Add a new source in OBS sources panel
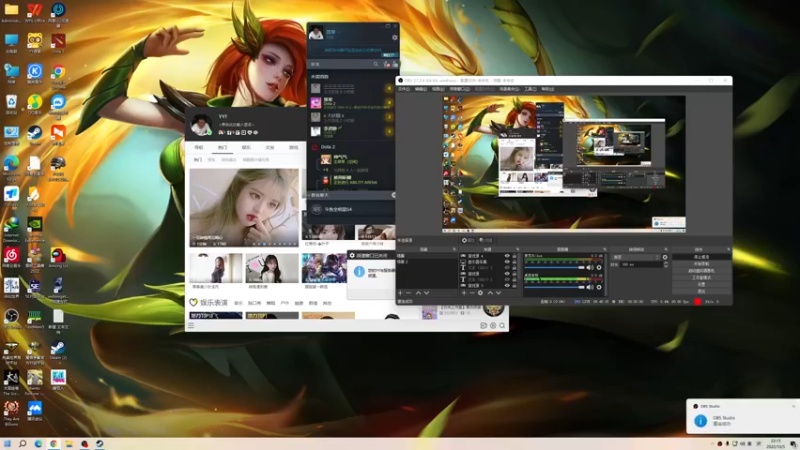Viewport: 800px width, 450px height. pyautogui.click(x=464, y=293)
